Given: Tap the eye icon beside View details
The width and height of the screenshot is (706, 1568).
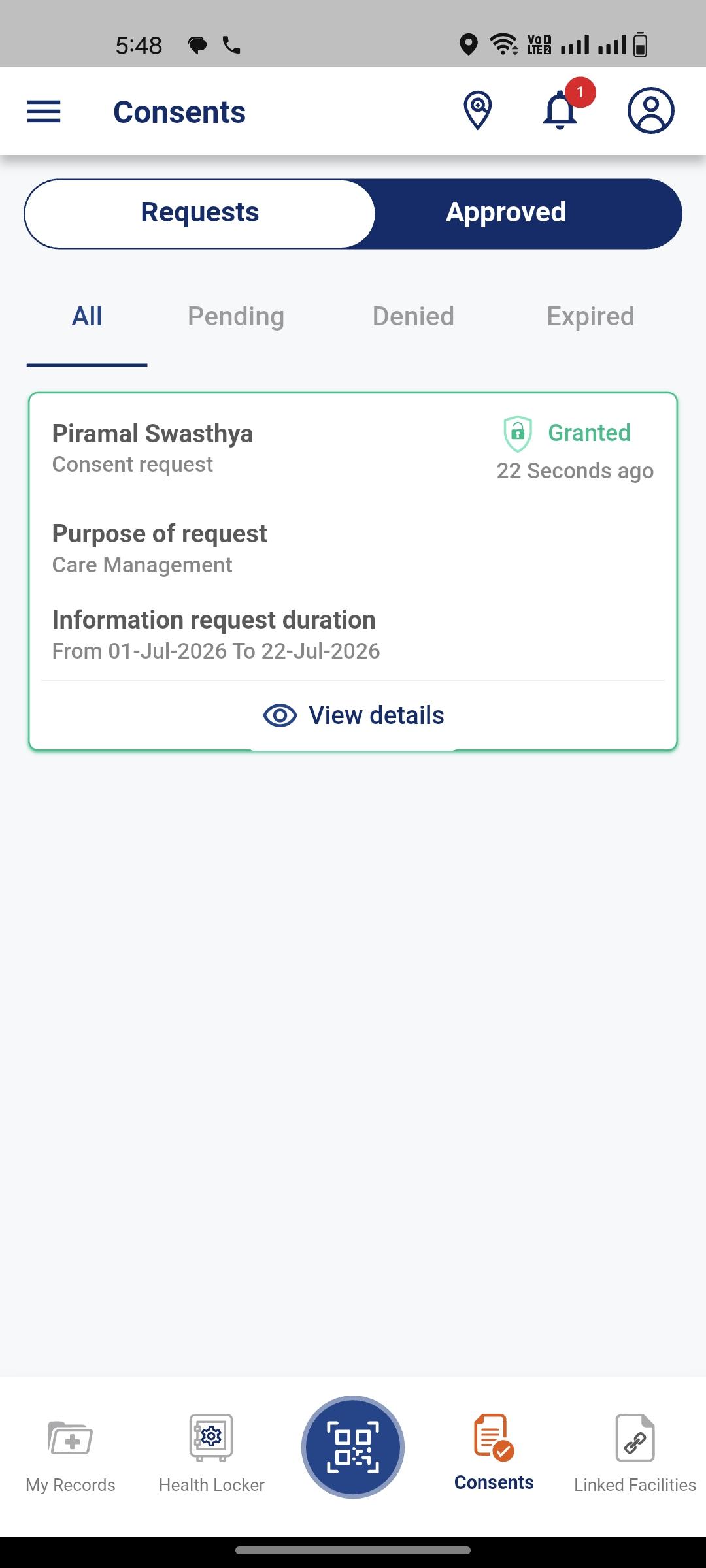Looking at the screenshot, I should (x=280, y=715).
